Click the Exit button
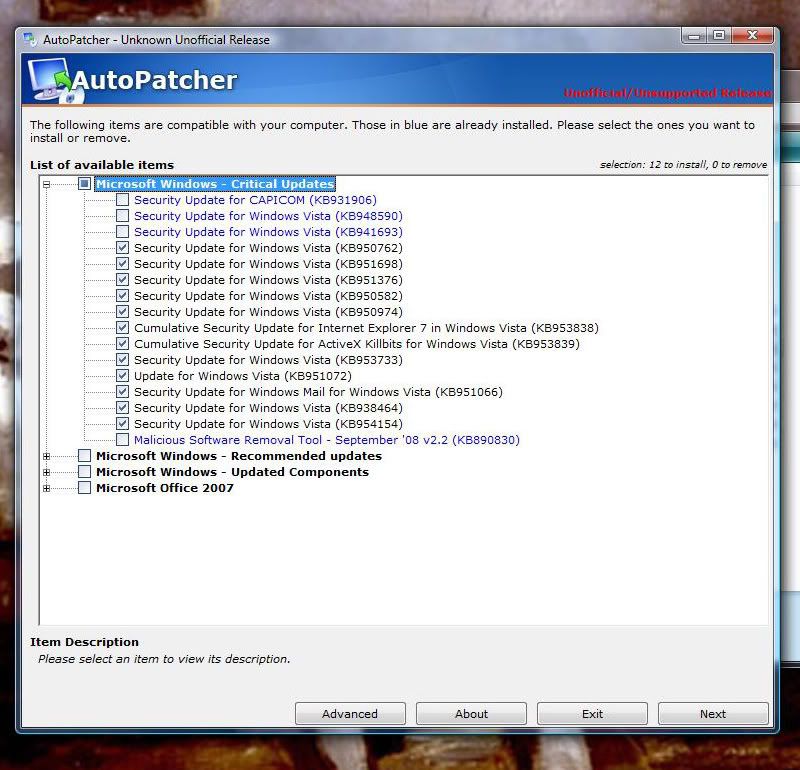The height and width of the screenshot is (770, 800). click(592, 713)
